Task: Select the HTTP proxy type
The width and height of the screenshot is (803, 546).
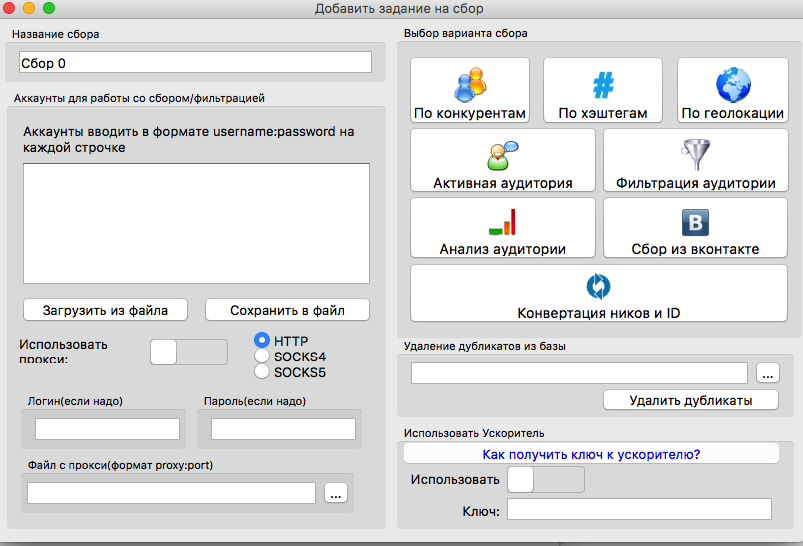Action: [263, 340]
